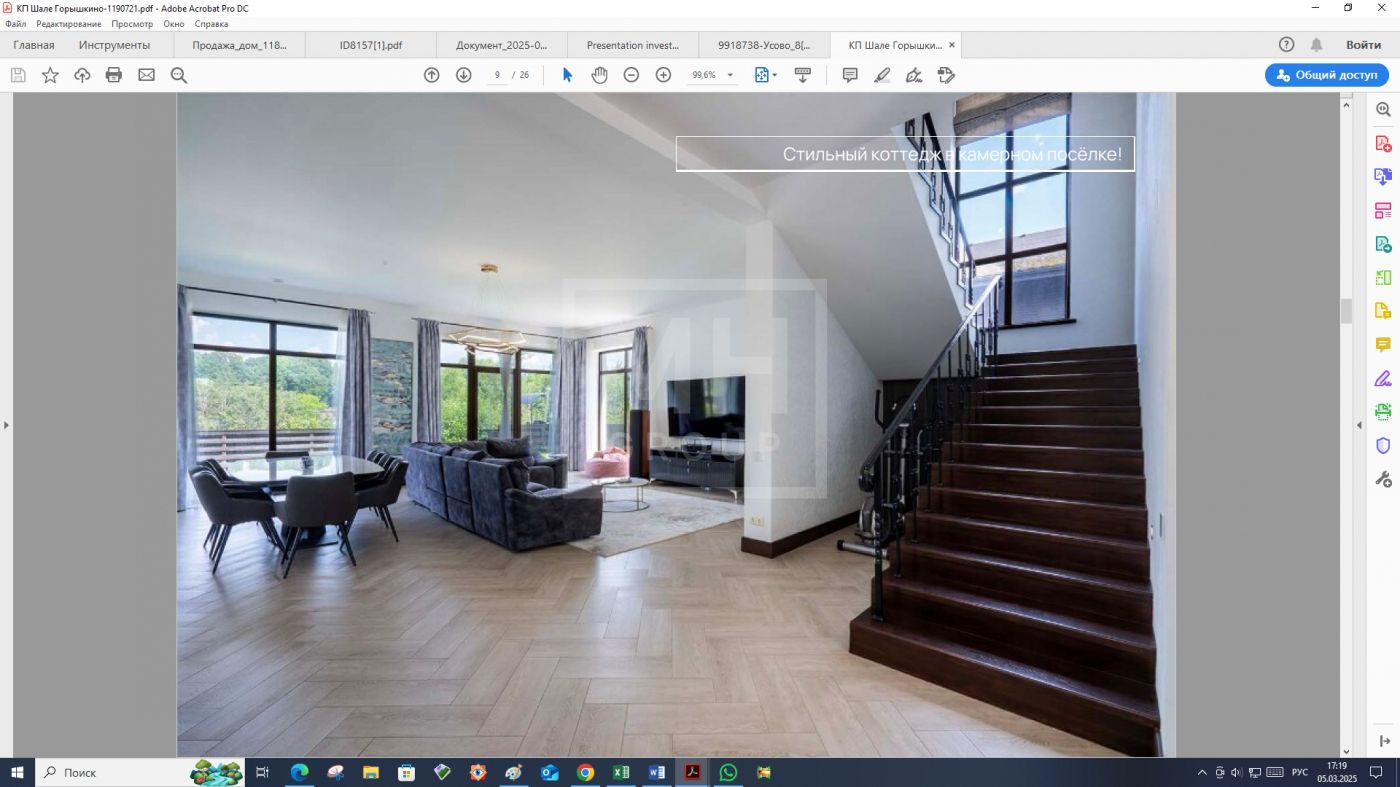Select the Hand pan tool
Screen dimensions: 1400x787
click(599, 75)
